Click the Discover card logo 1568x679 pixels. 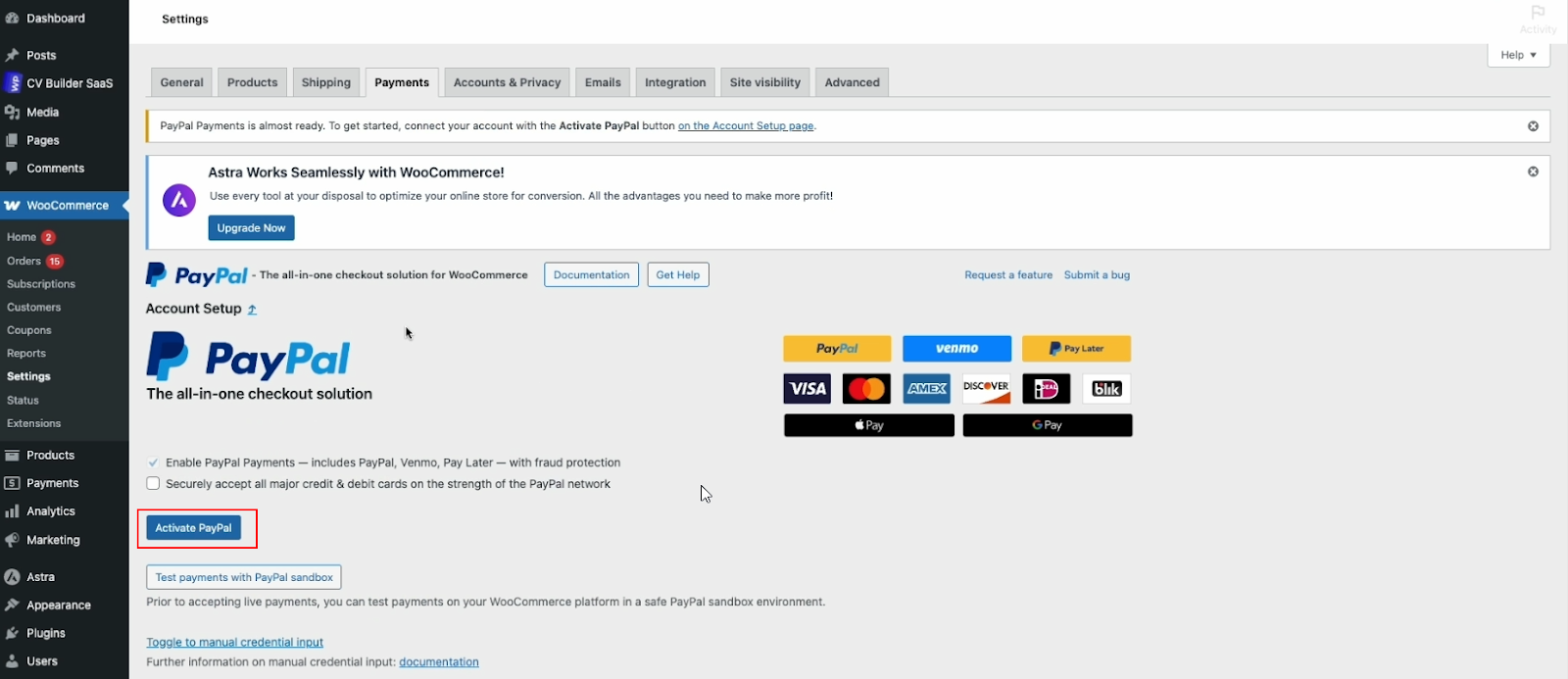[987, 389]
